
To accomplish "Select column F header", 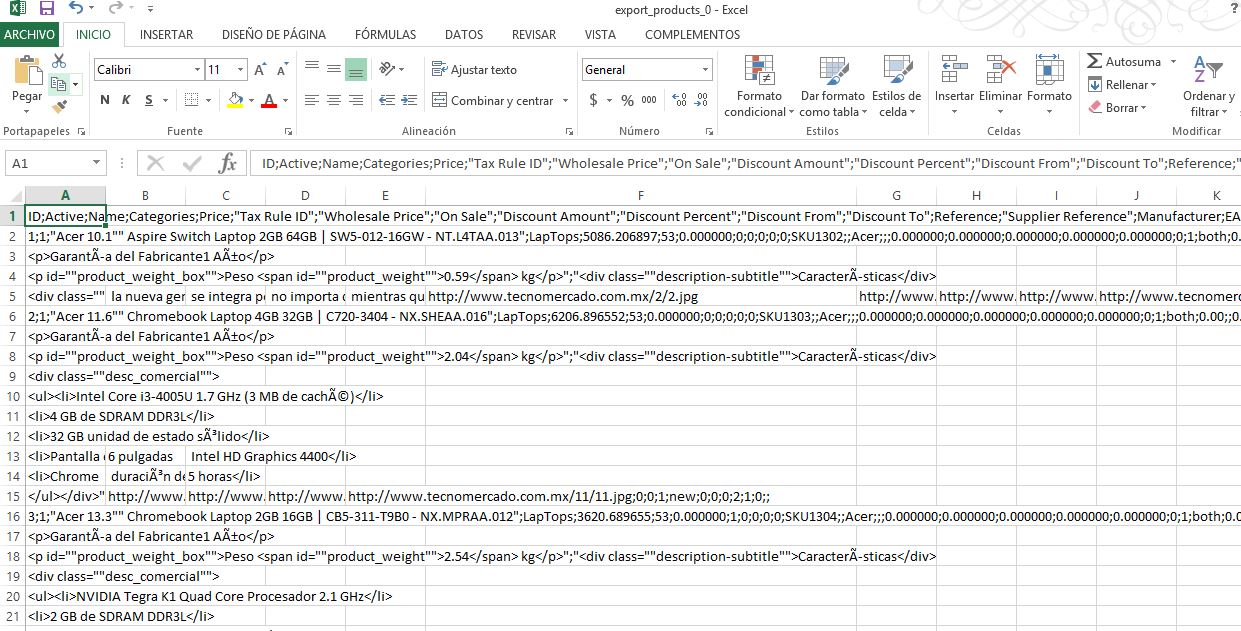I will 640,196.
